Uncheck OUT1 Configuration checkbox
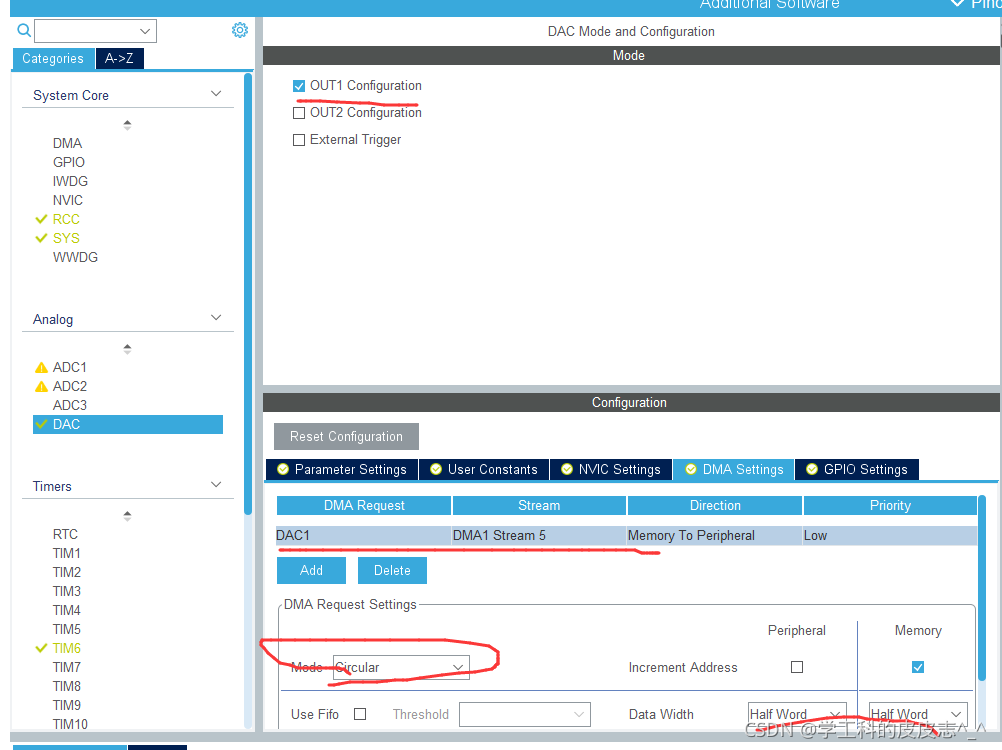 pos(298,86)
